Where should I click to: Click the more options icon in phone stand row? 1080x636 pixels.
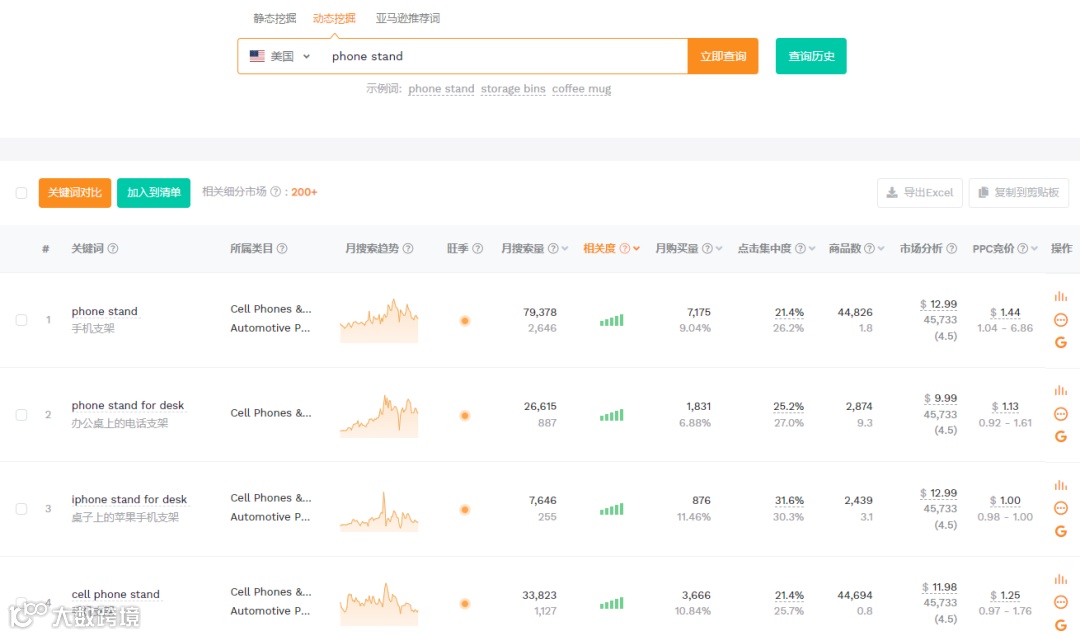point(1061,320)
